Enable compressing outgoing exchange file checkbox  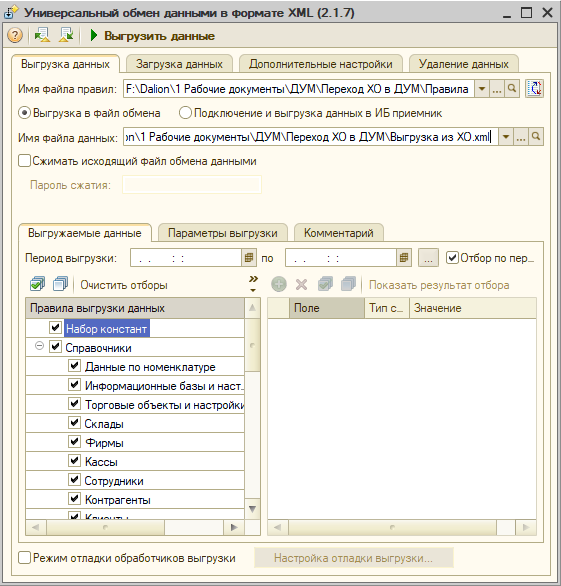[24, 161]
